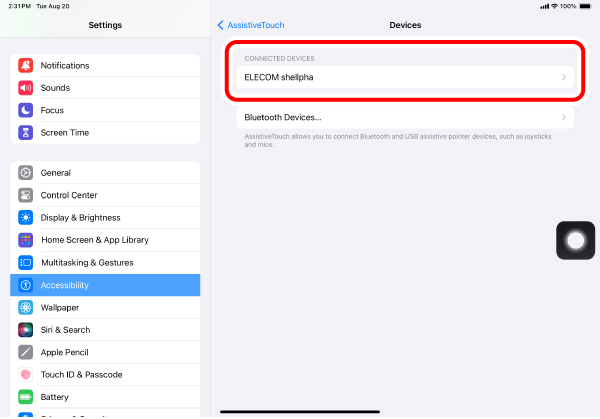Tap the Siri & Search icon
Image resolution: width=600 pixels, height=419 pixels.
(x=26, y=330)
